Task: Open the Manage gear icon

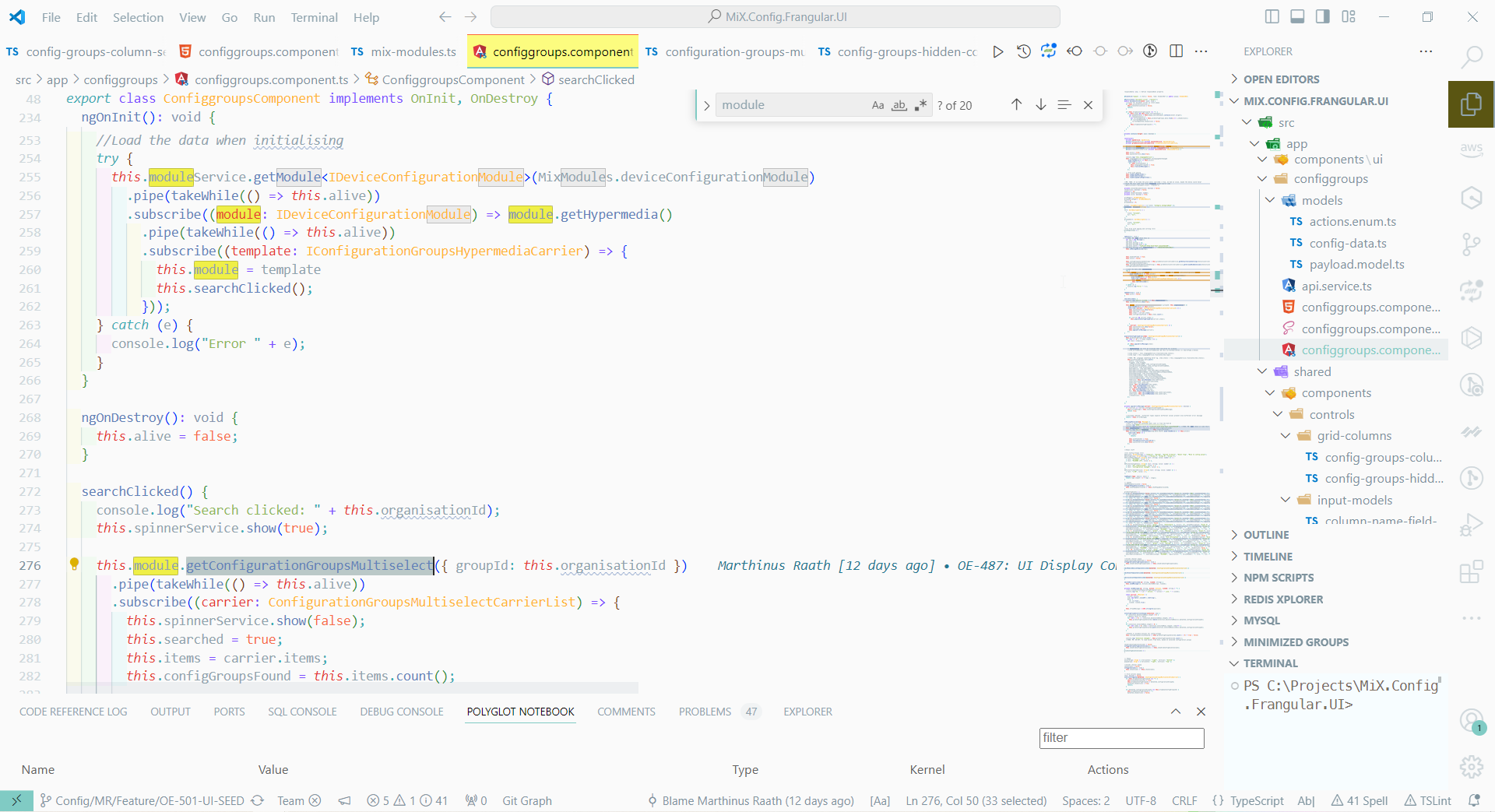Action: tap(1471, 767)
